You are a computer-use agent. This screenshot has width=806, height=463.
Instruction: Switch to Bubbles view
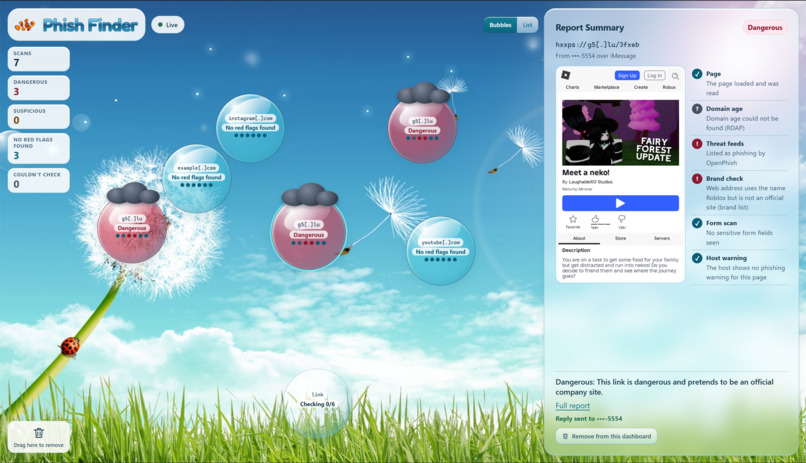point(500,25)
